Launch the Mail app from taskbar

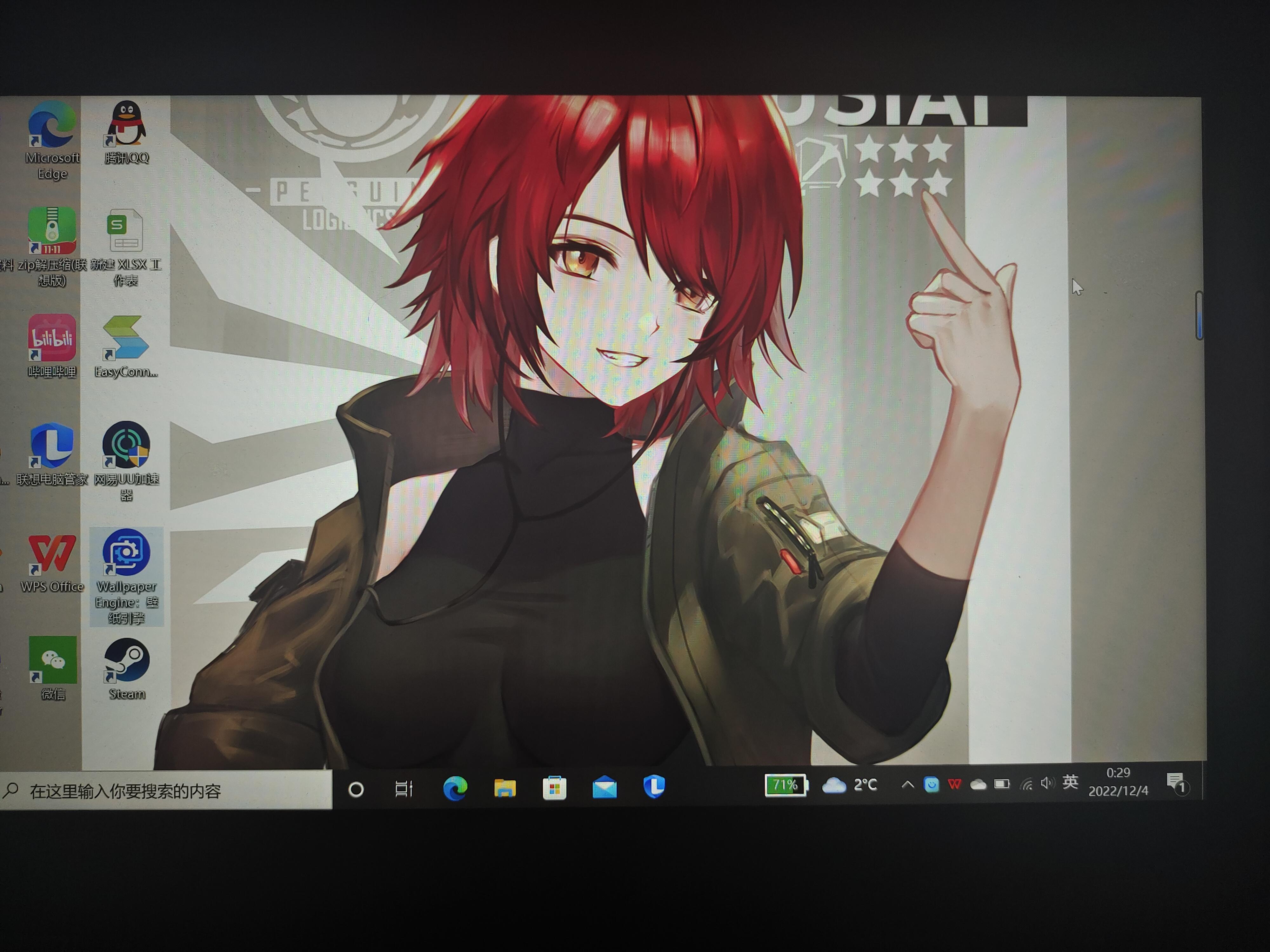605,787
